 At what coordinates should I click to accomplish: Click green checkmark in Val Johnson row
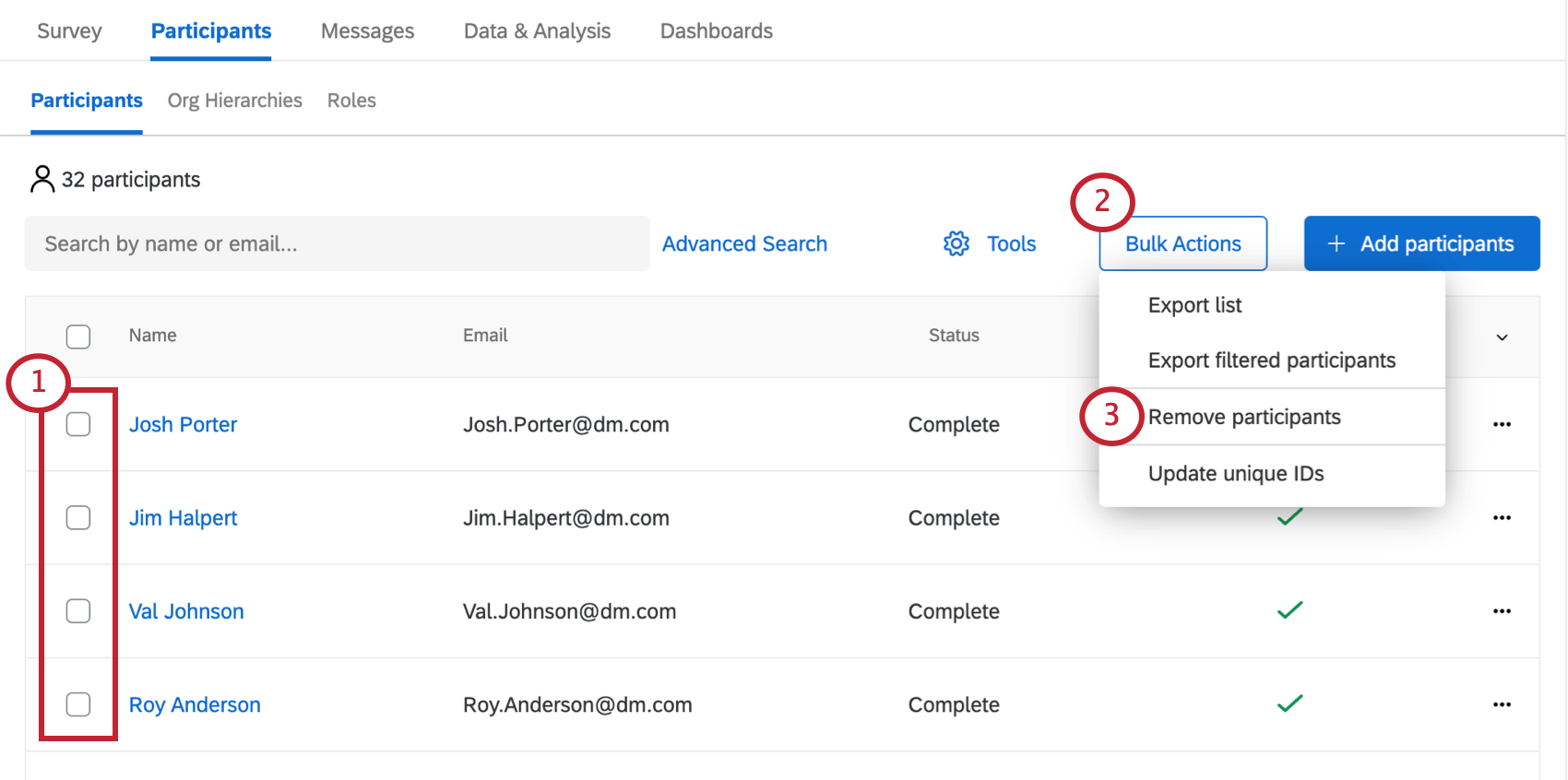click(1289, 609)
